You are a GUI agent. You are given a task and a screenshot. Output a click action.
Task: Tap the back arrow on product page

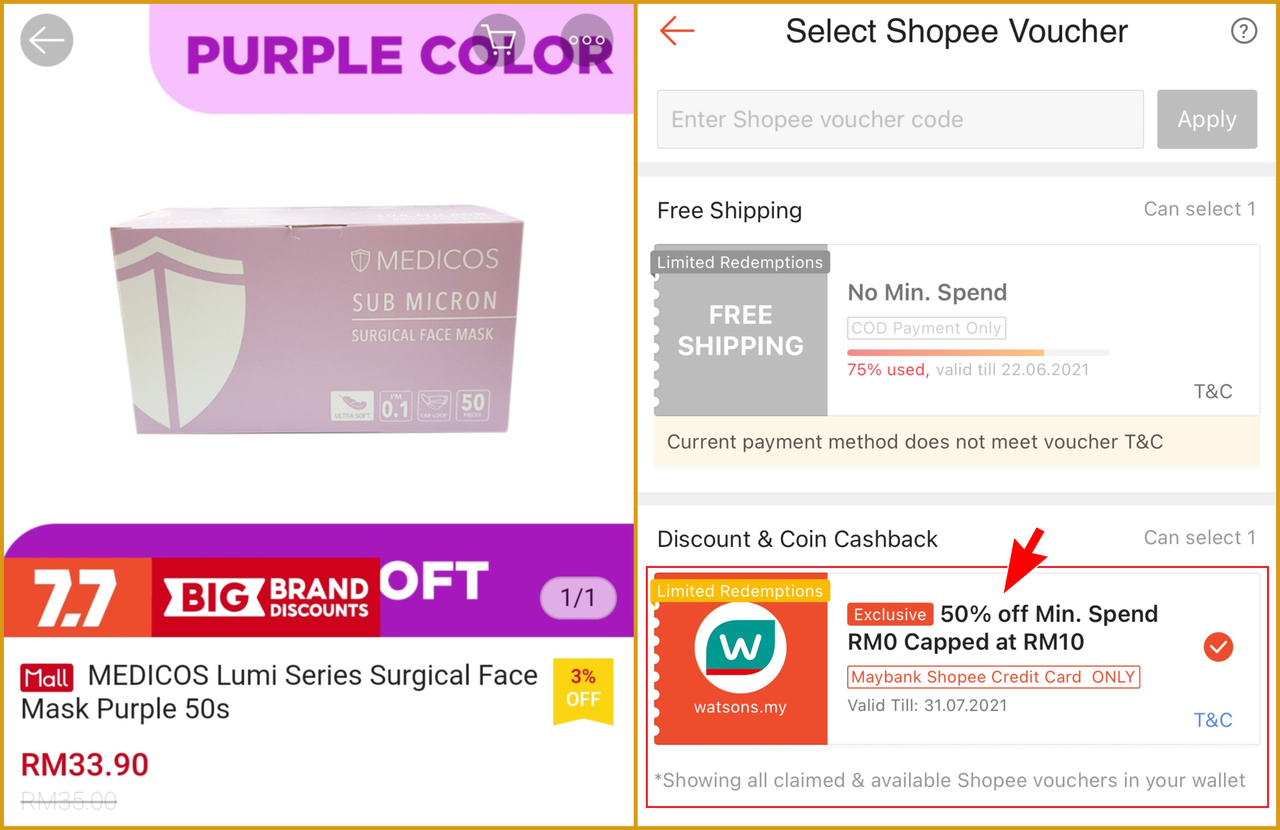(47, 41)
